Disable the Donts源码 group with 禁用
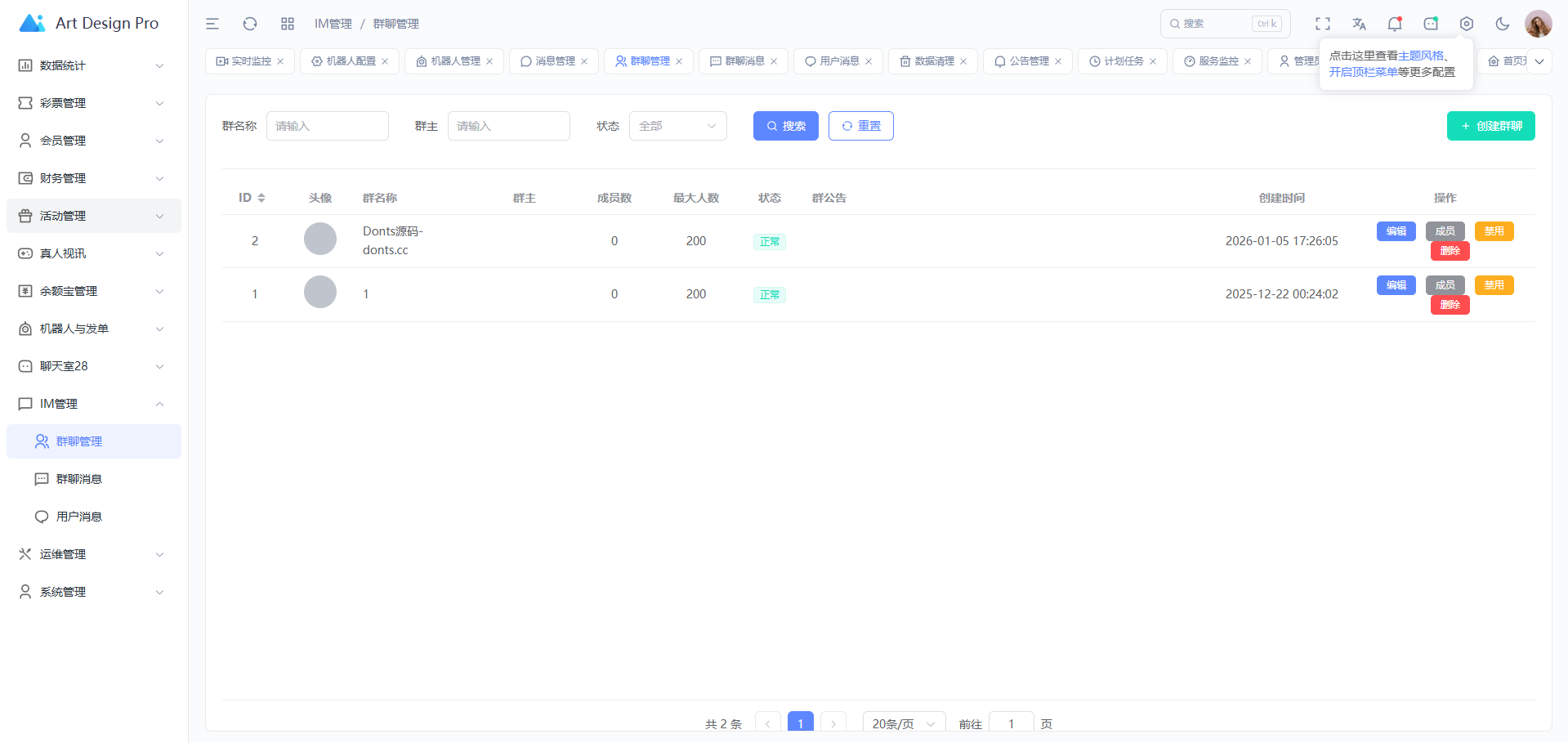 coord(1494,231)
